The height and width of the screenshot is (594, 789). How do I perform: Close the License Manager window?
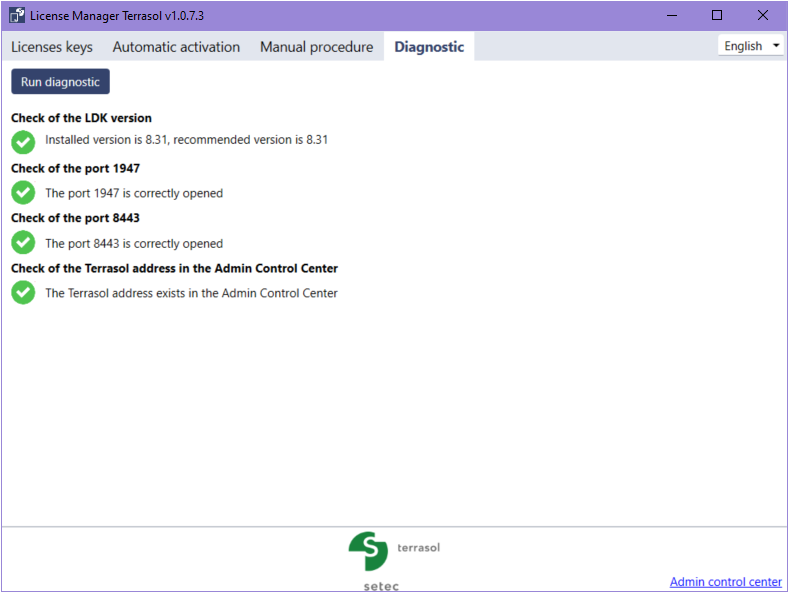click(763, 16)
